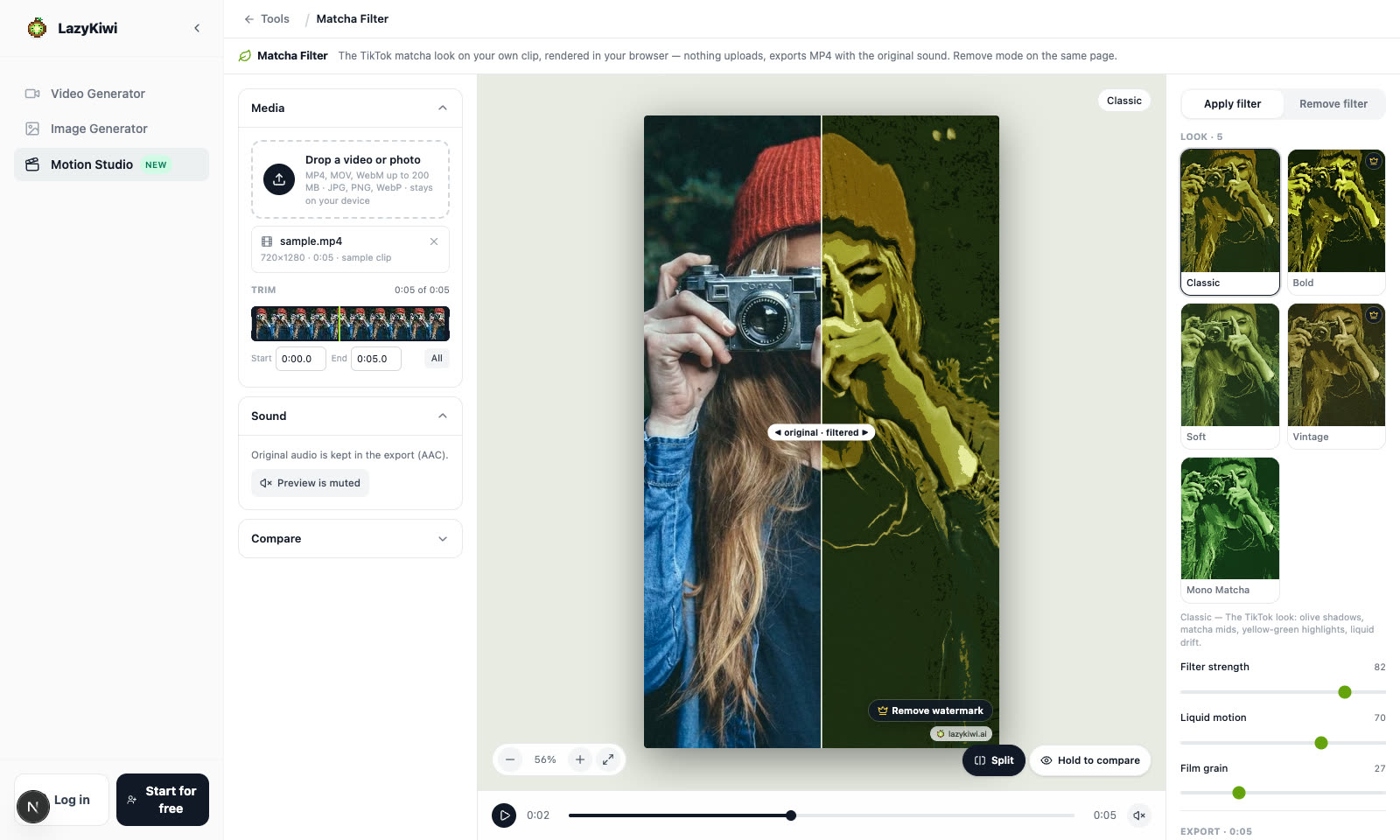This screenshot has width=1400, height=840.
Task: Play the video preview
Action: coord(504,815)
